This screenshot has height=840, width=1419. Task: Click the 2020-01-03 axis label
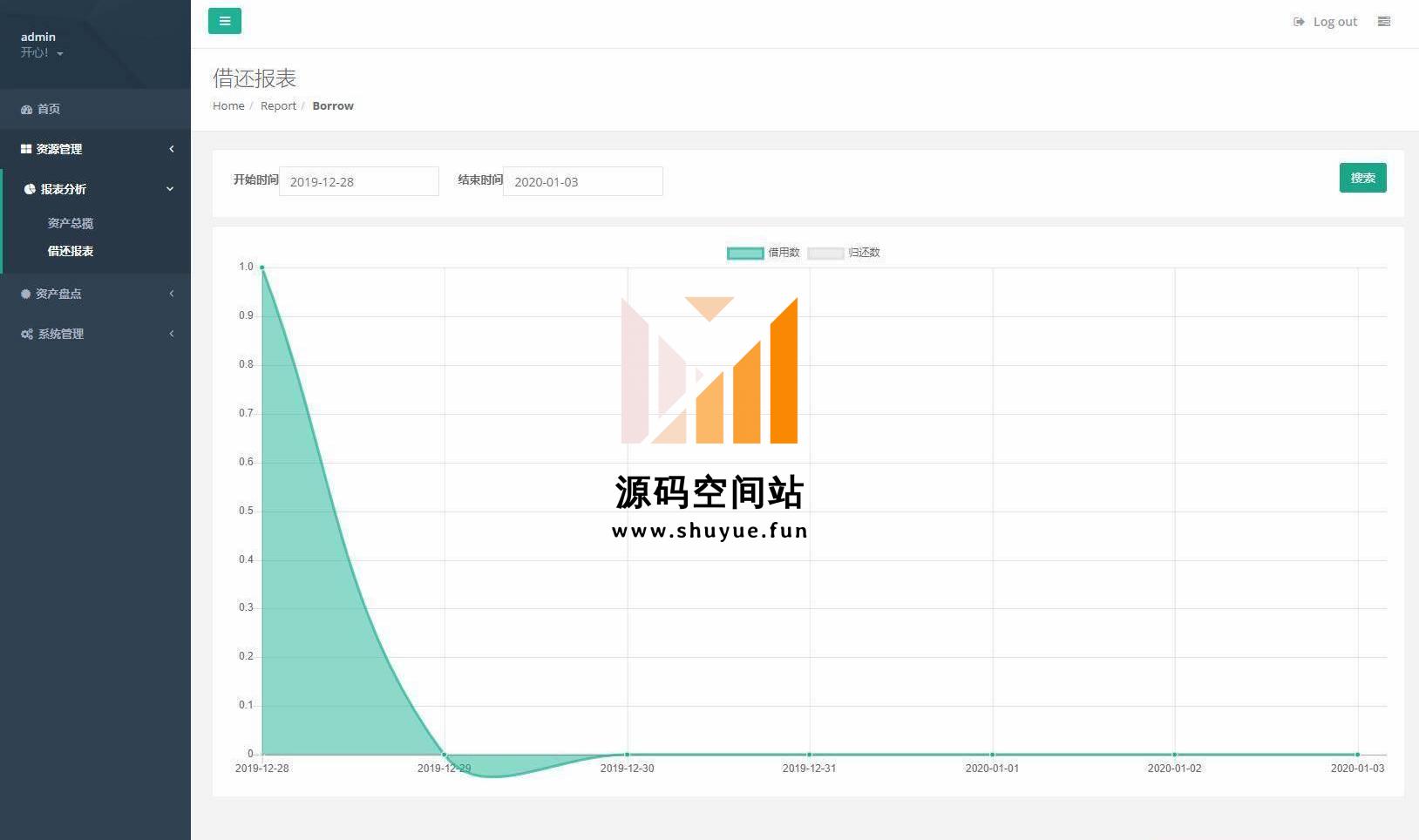pyautogui.click(x=1357, y=769)
